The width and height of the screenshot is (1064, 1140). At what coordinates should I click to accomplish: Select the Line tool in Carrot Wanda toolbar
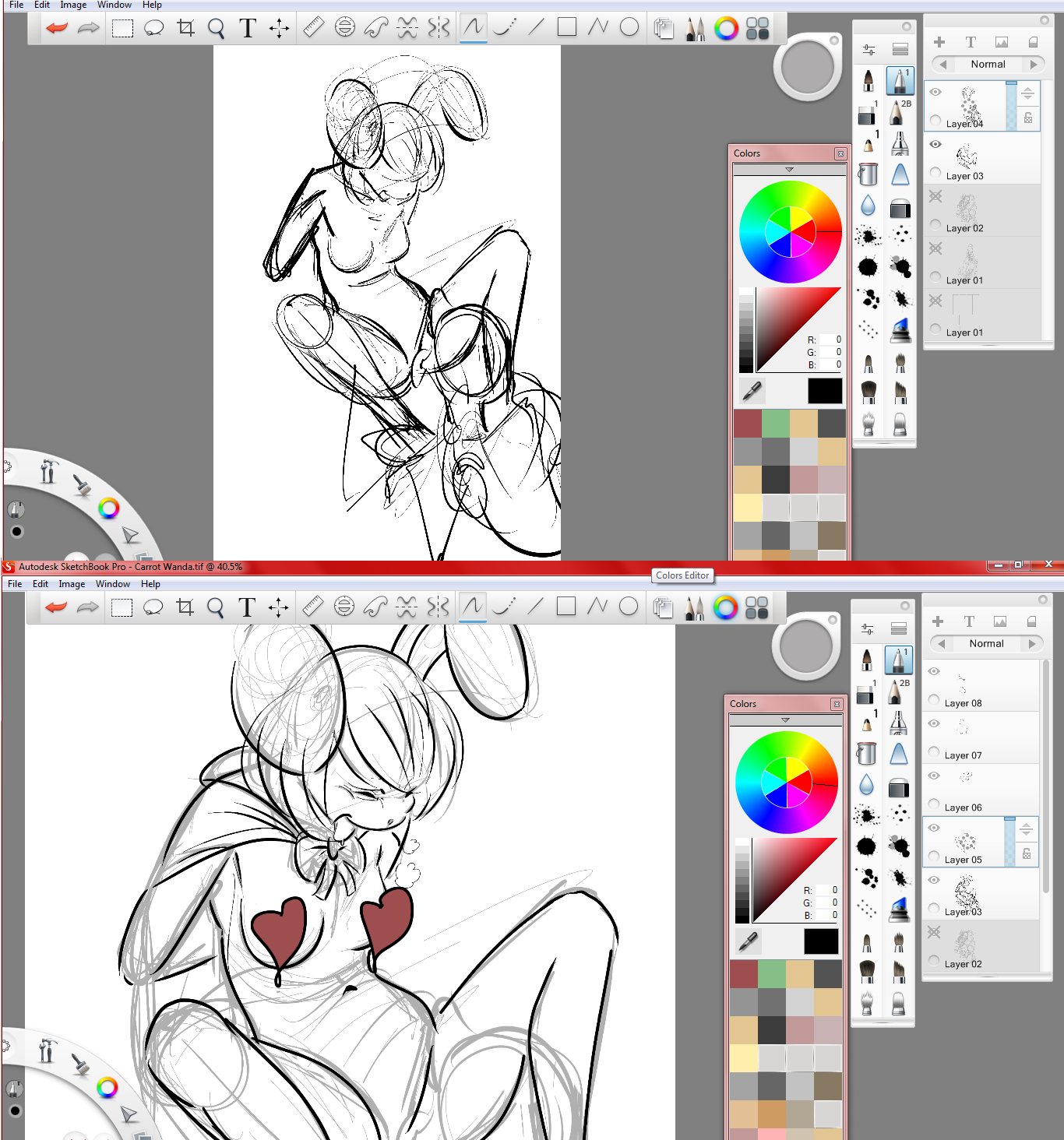coord(535,607)
